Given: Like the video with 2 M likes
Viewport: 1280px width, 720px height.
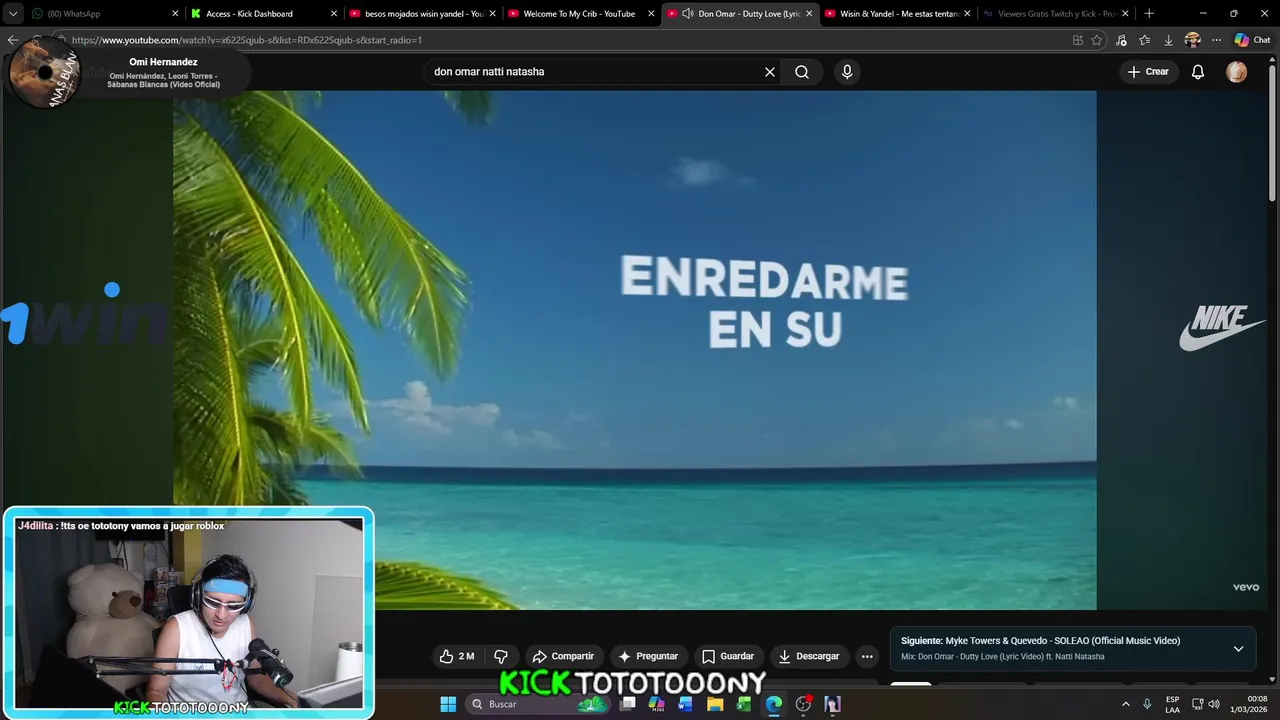Looking at the screenshot, I should click(x=456, y=657).
